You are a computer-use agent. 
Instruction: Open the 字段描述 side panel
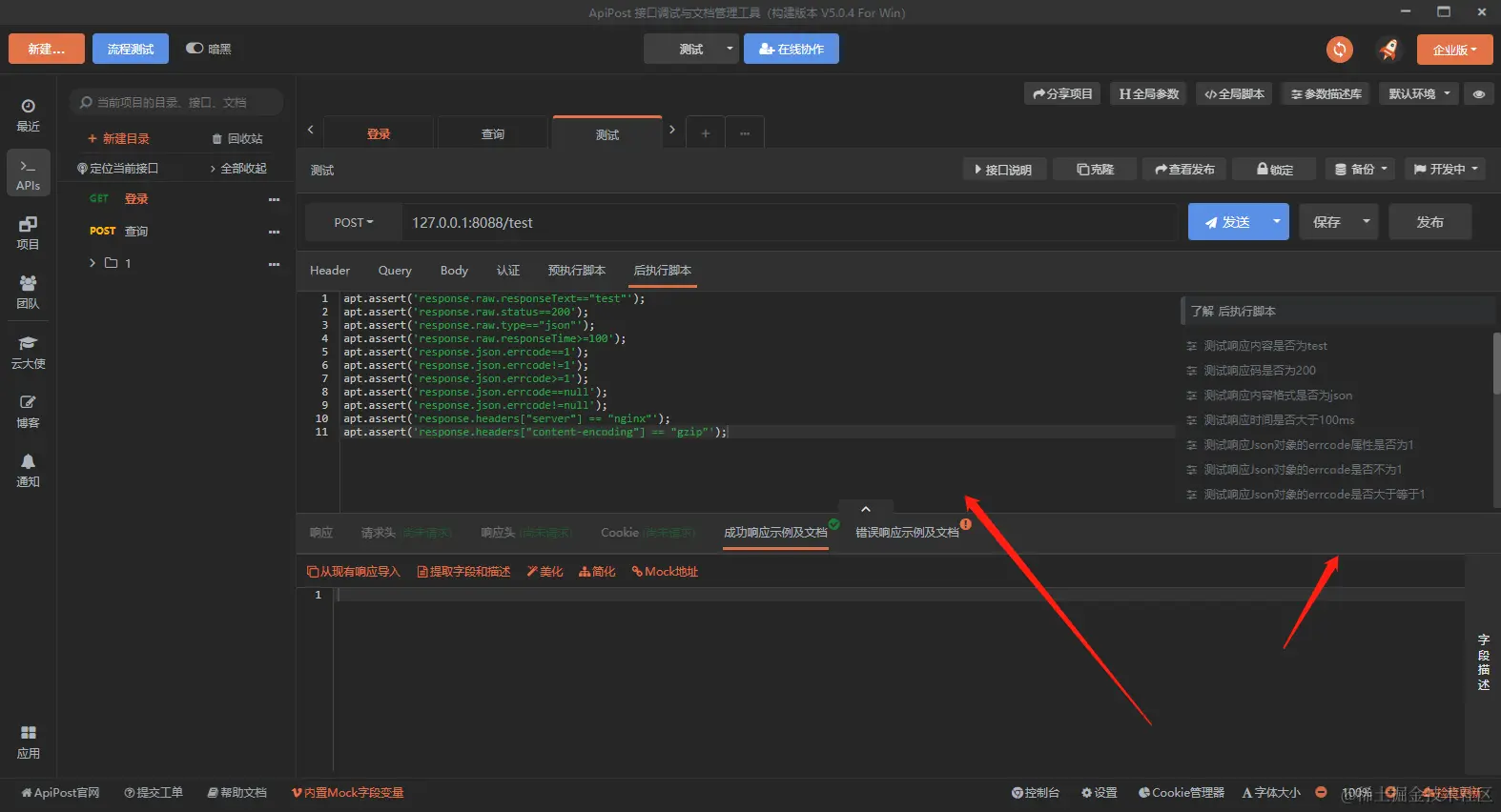coord(1483,662)
